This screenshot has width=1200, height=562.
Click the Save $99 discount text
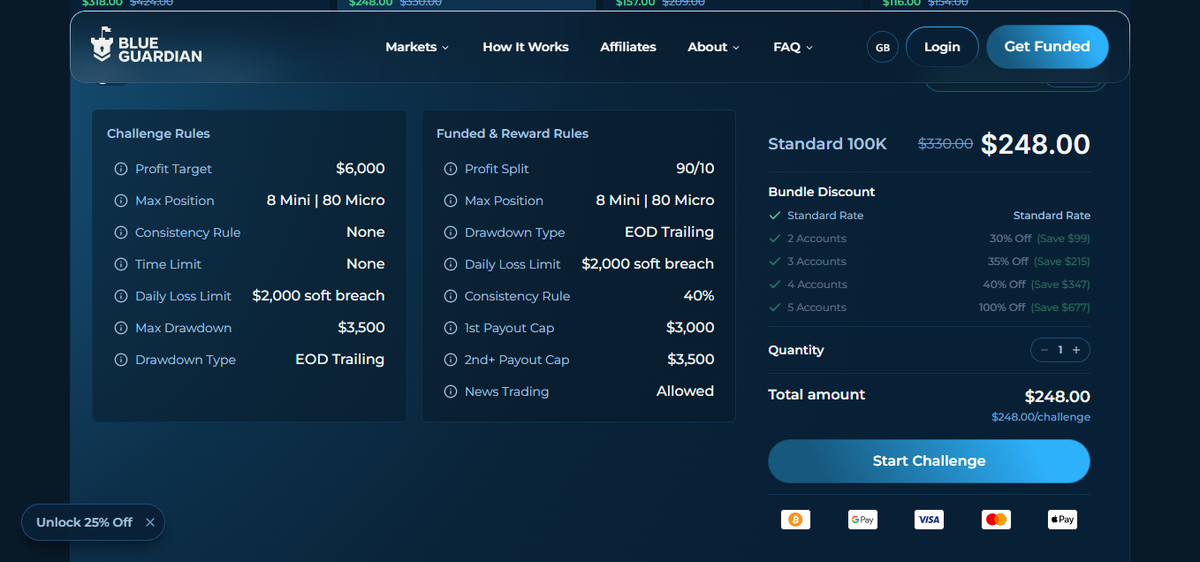click(1061, 239)
